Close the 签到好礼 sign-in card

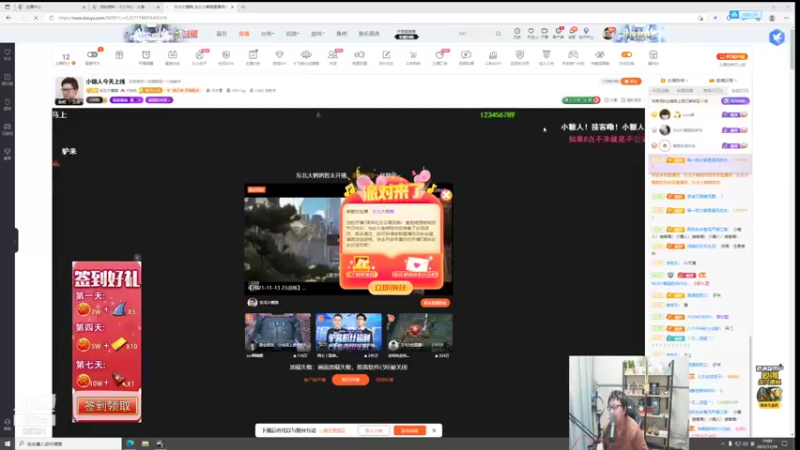[x=137, y=258]
